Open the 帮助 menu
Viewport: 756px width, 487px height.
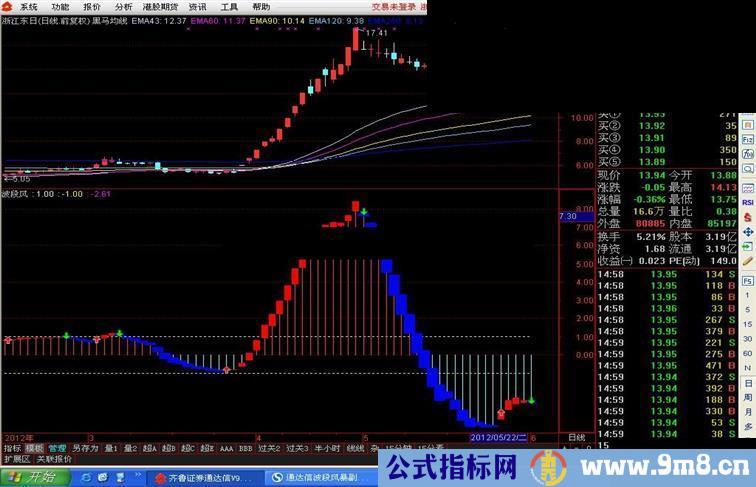261,7
